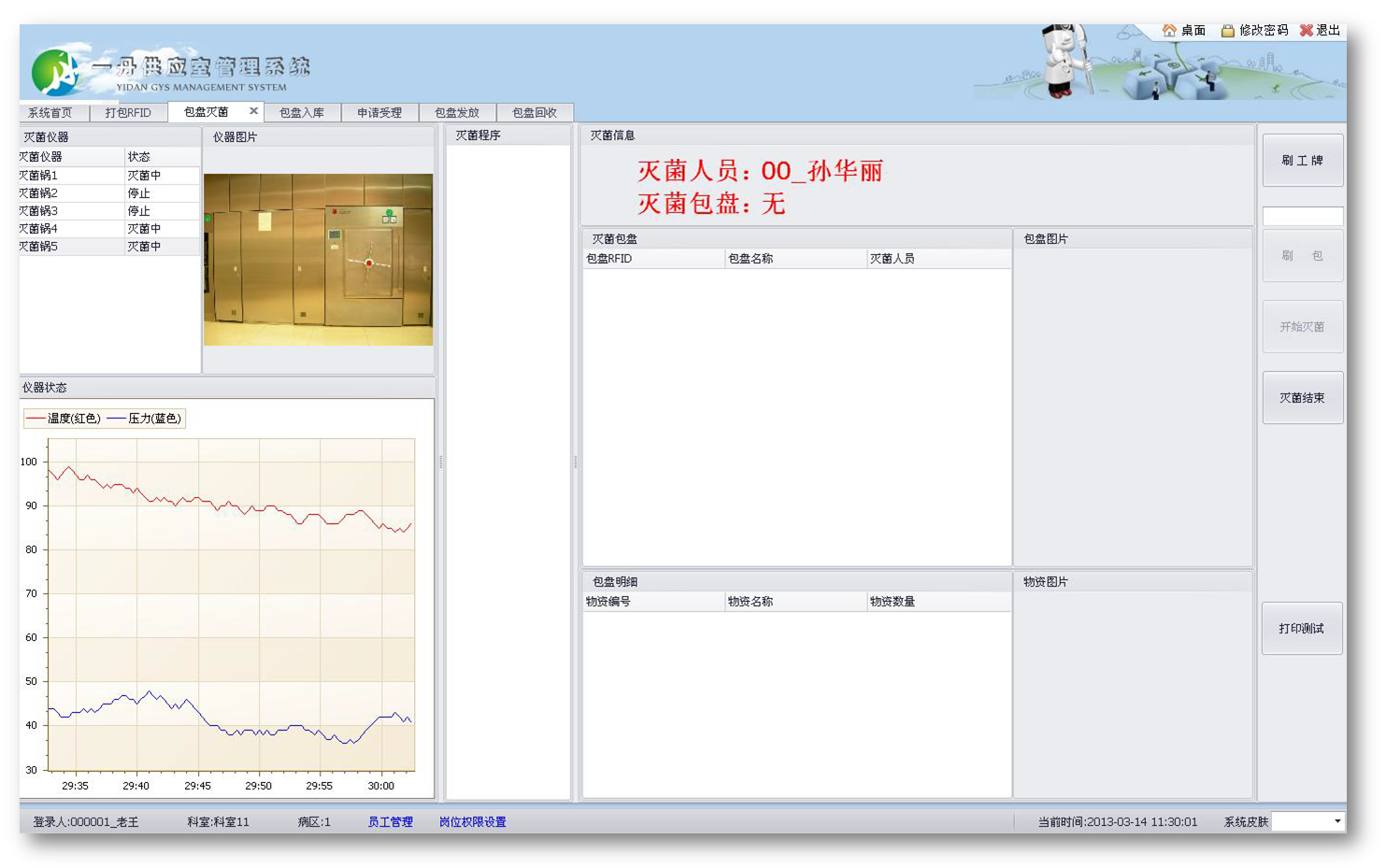1386x868 pixels.
Task: Click the input field below 刷工牌
Action: coord(1302,217)
